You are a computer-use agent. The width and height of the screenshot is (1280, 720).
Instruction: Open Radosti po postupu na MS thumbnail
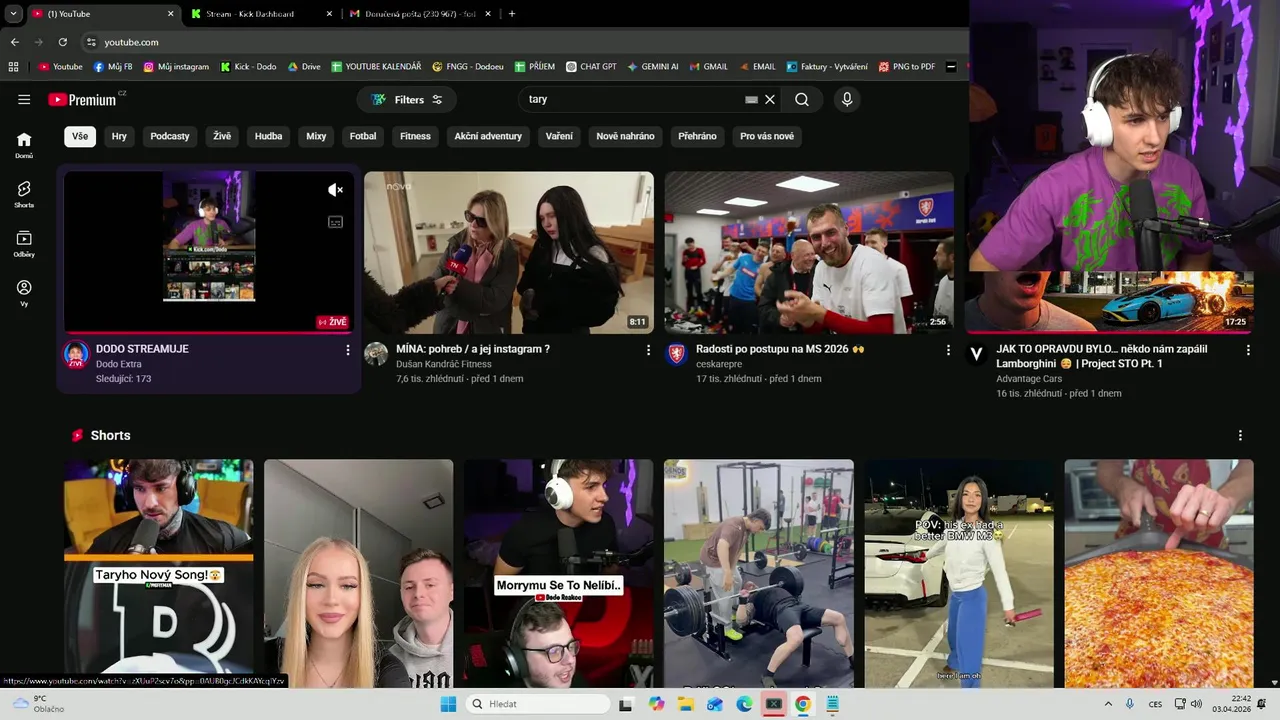tap(809, 252)
